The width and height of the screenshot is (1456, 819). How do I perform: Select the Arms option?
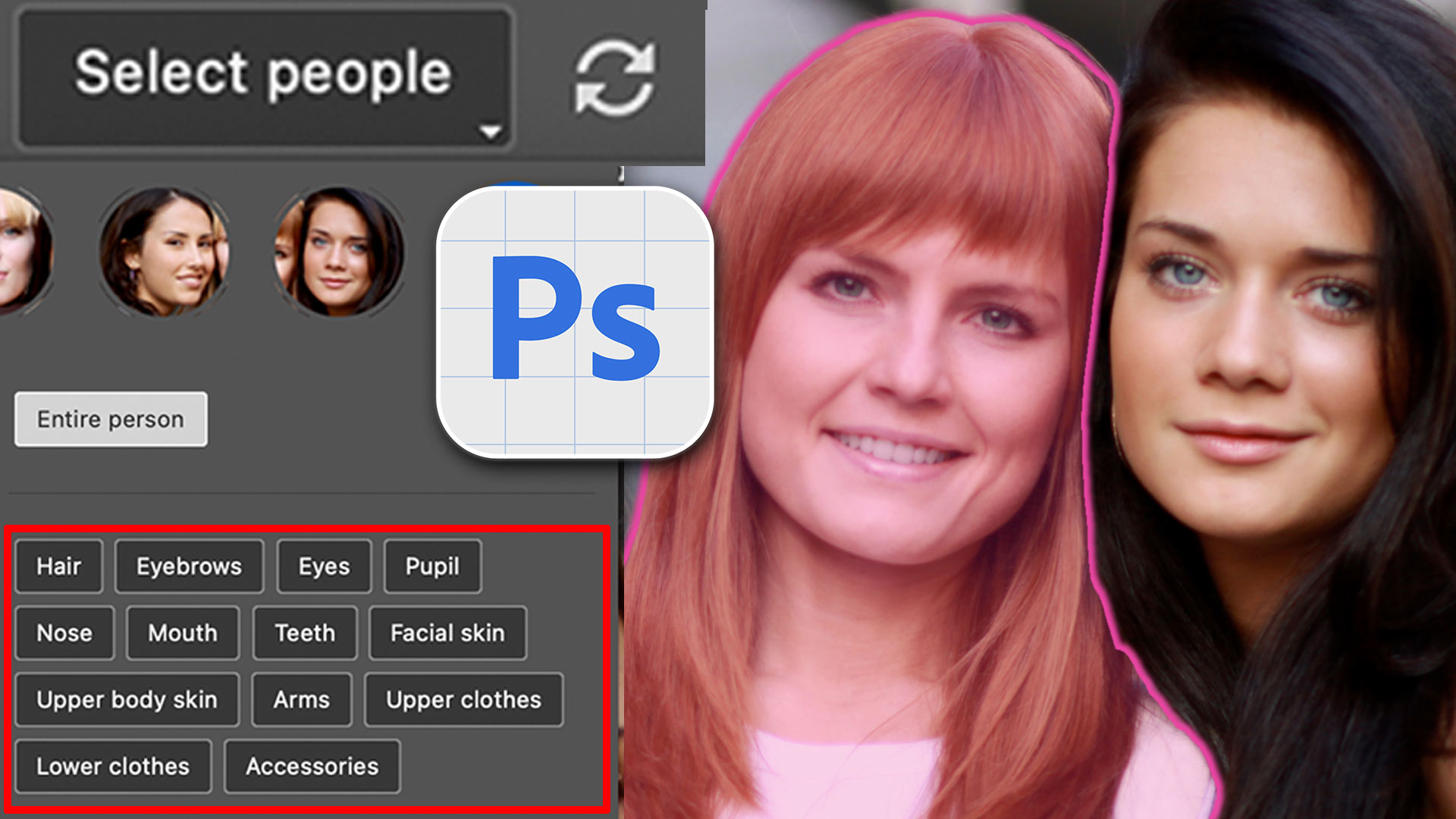(302, 700)
